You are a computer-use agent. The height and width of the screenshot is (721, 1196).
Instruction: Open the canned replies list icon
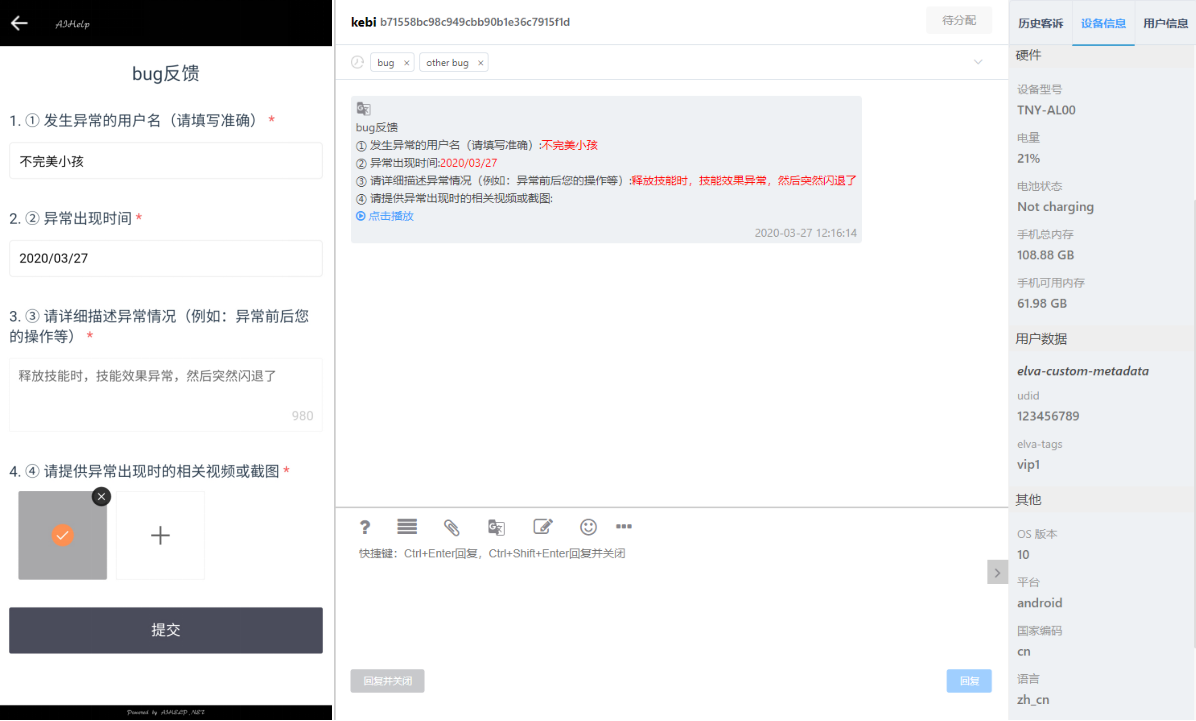click(x=407, y=526)
